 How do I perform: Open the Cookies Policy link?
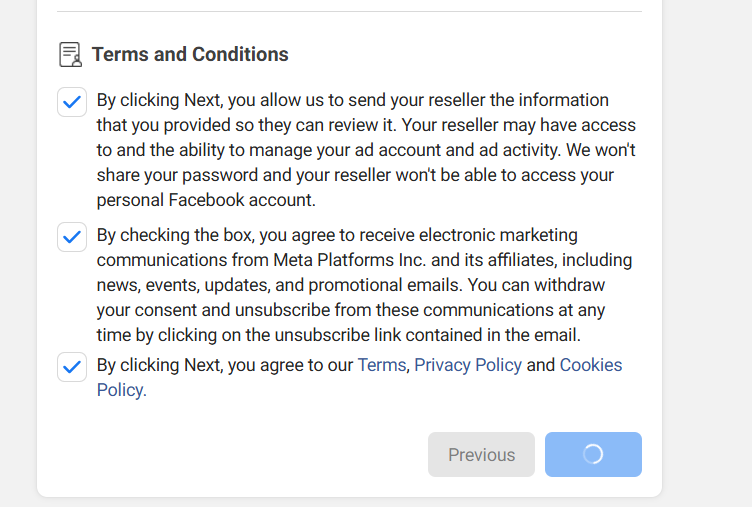pos(359,377)
